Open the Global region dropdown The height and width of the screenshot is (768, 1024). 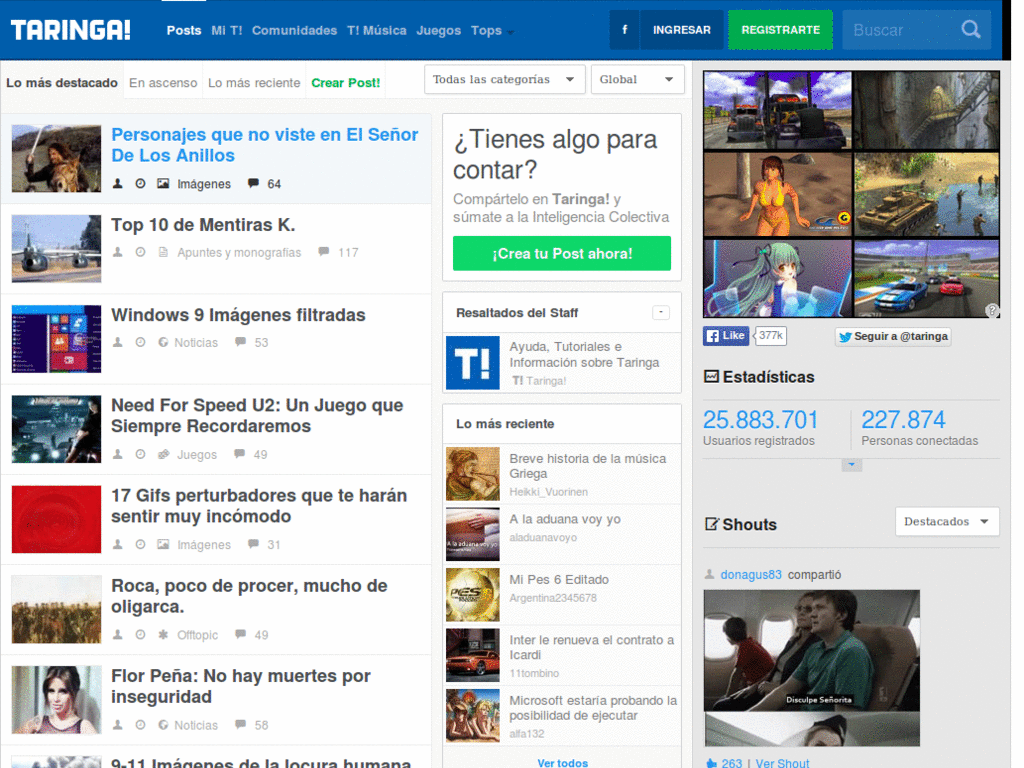point(637,80)
